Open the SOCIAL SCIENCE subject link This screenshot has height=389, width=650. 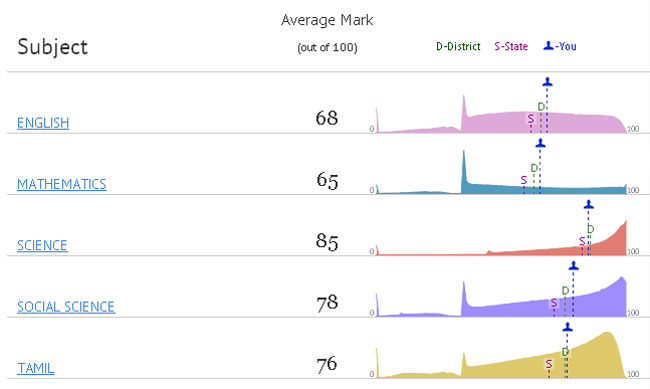click(x=66, y=307)
